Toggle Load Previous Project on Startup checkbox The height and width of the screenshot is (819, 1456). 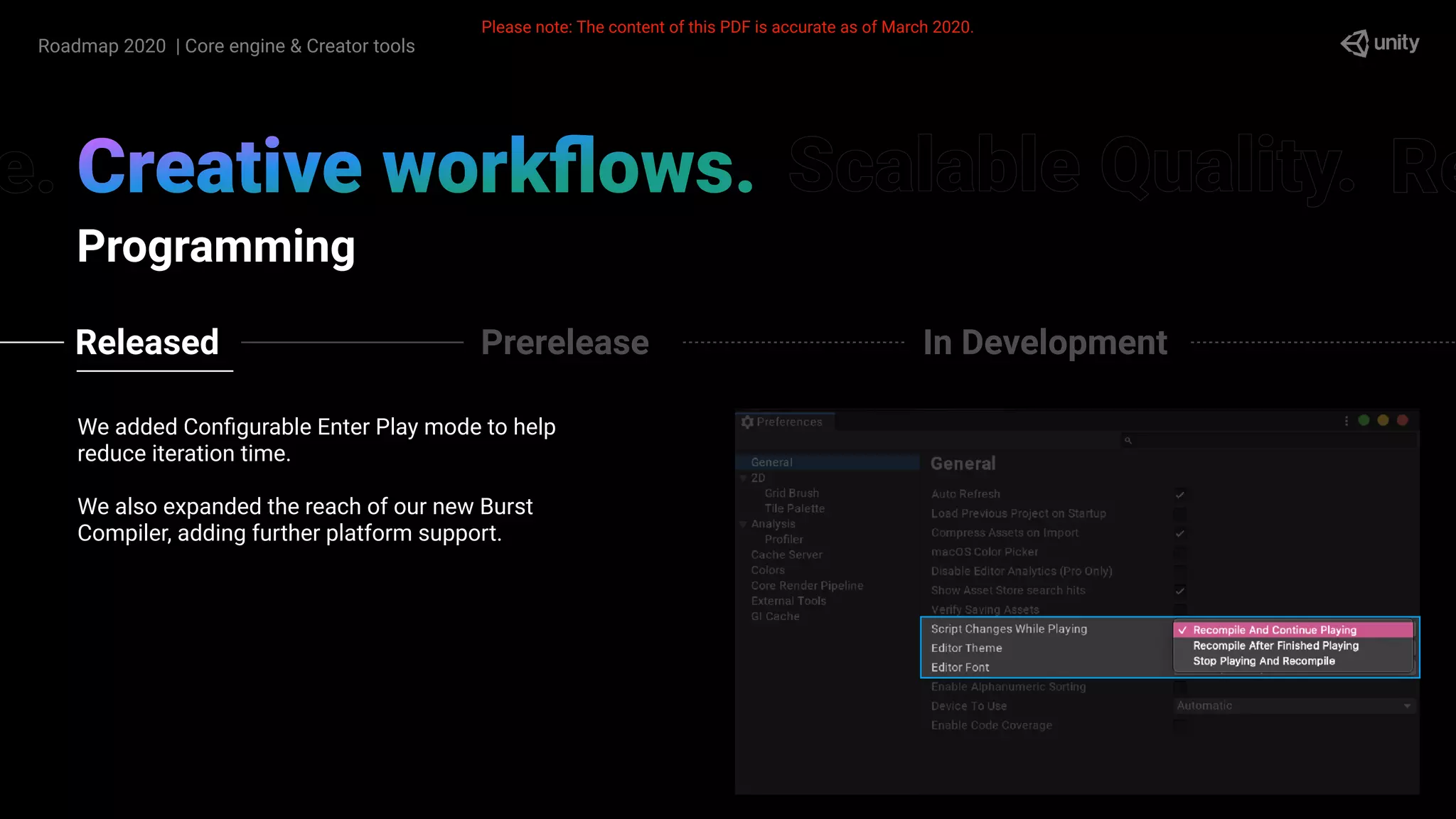click(x=1180, y=513)
